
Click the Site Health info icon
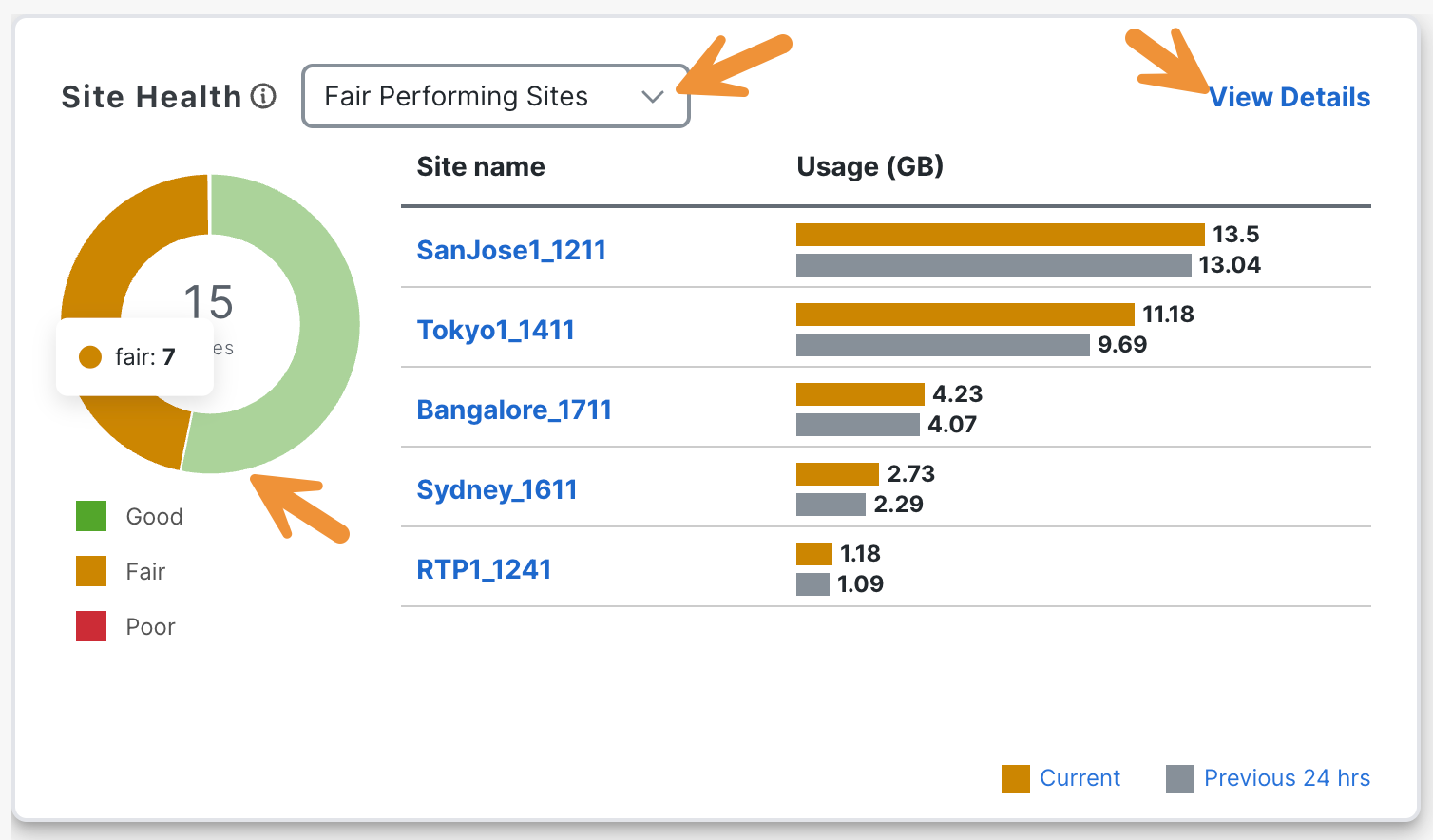[x=263, y=96]
